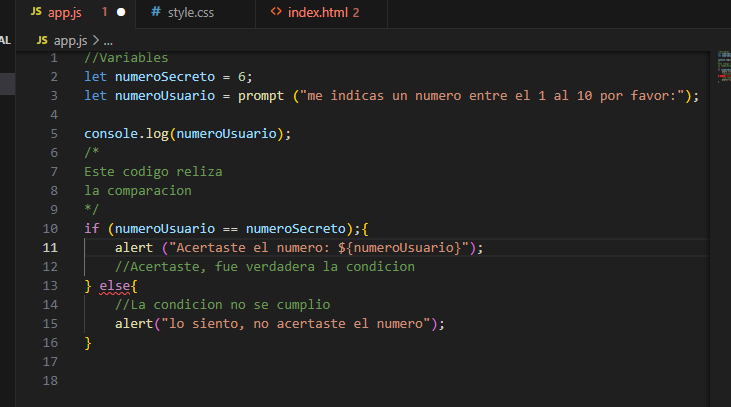
Task: Click "Este codigo reliza" comment line
Action: [153, 172]
